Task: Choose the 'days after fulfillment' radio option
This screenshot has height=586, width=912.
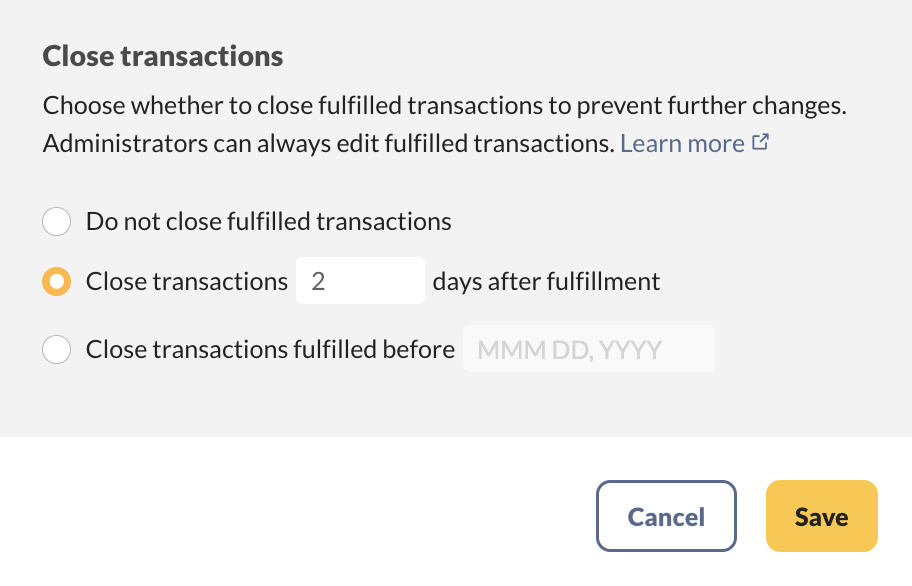Action: (56, 282)
